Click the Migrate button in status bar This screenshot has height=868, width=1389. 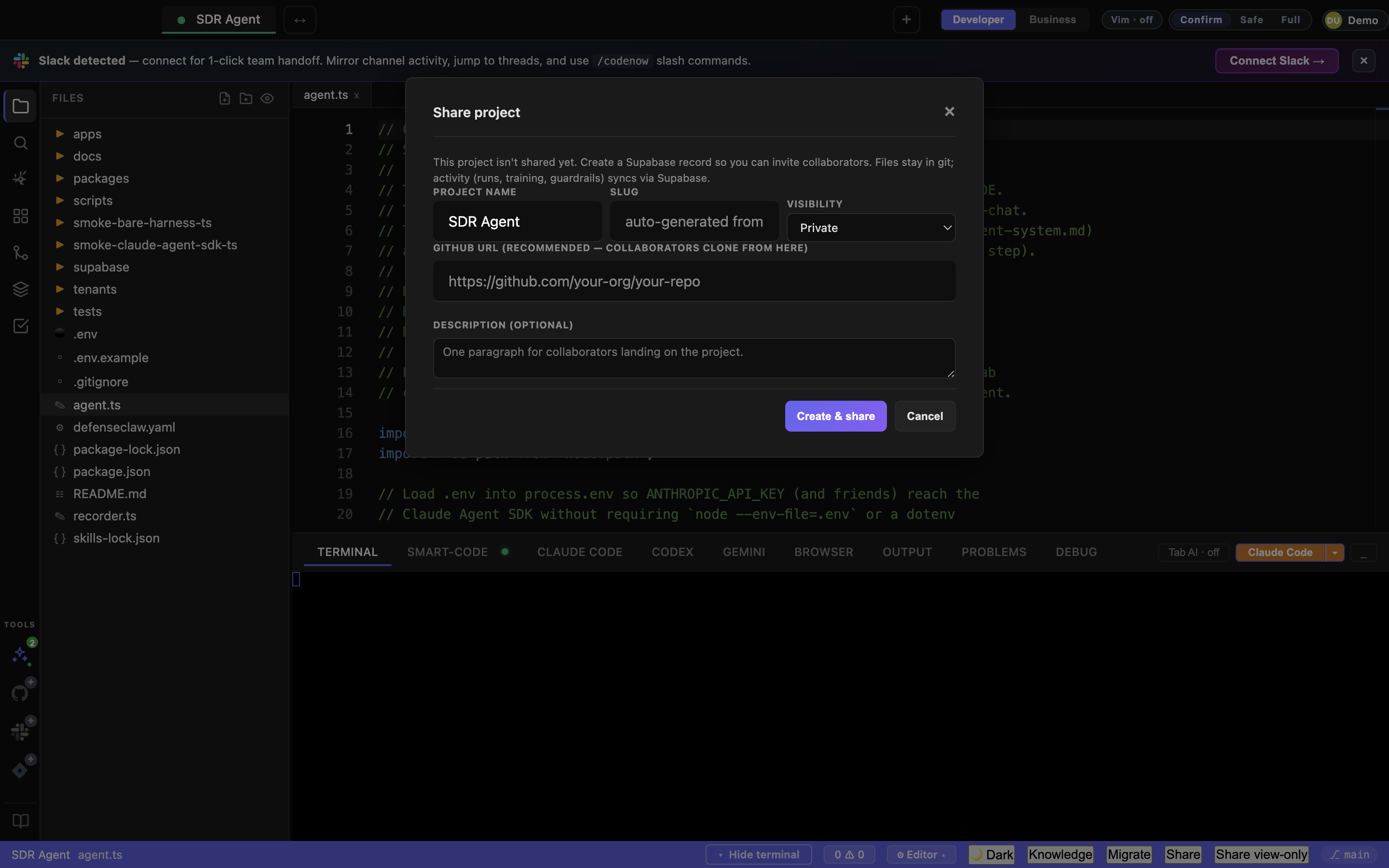tap(1129, 855)
